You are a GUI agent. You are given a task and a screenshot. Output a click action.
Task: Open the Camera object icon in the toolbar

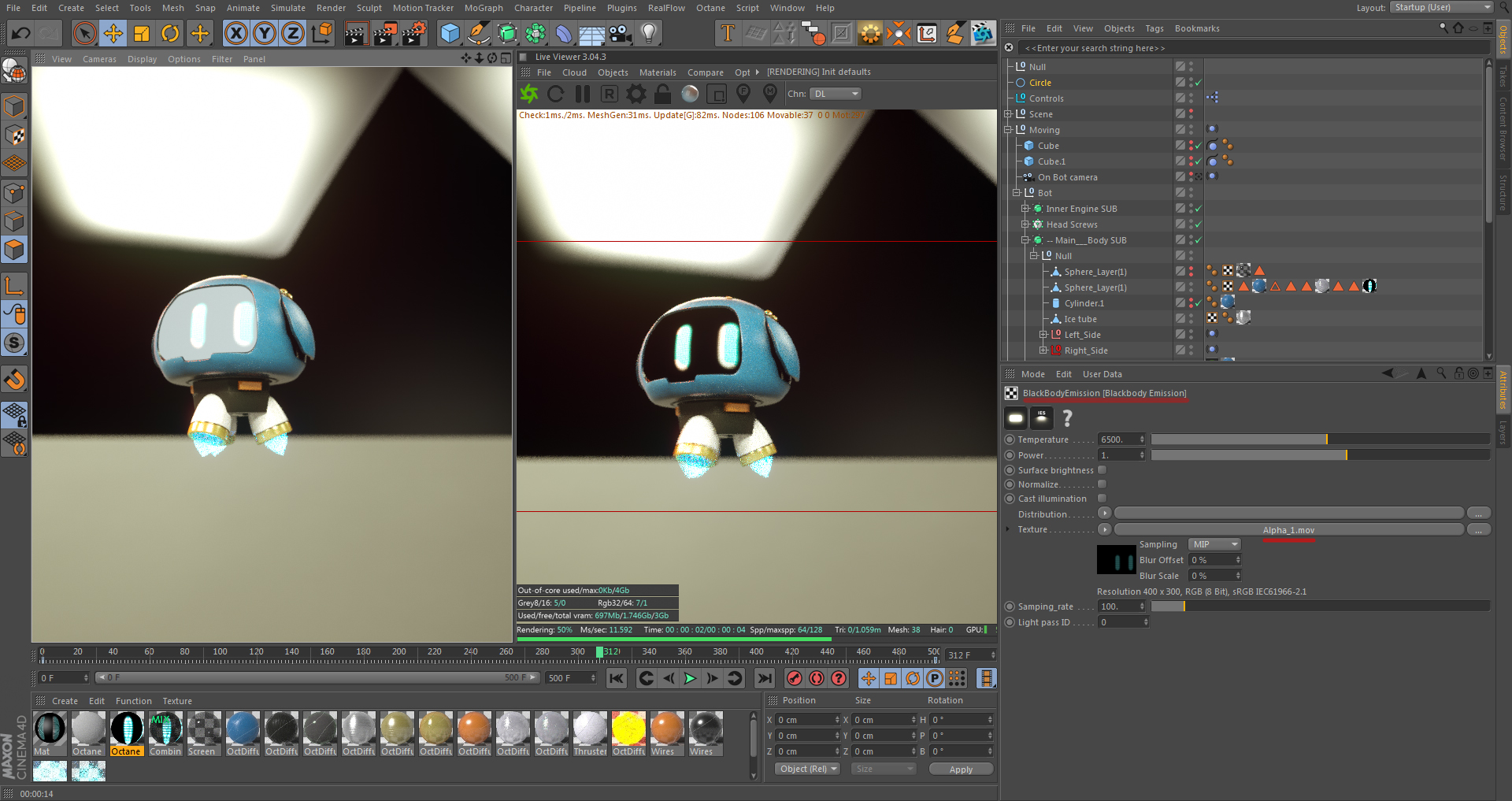tap(621, 33)
